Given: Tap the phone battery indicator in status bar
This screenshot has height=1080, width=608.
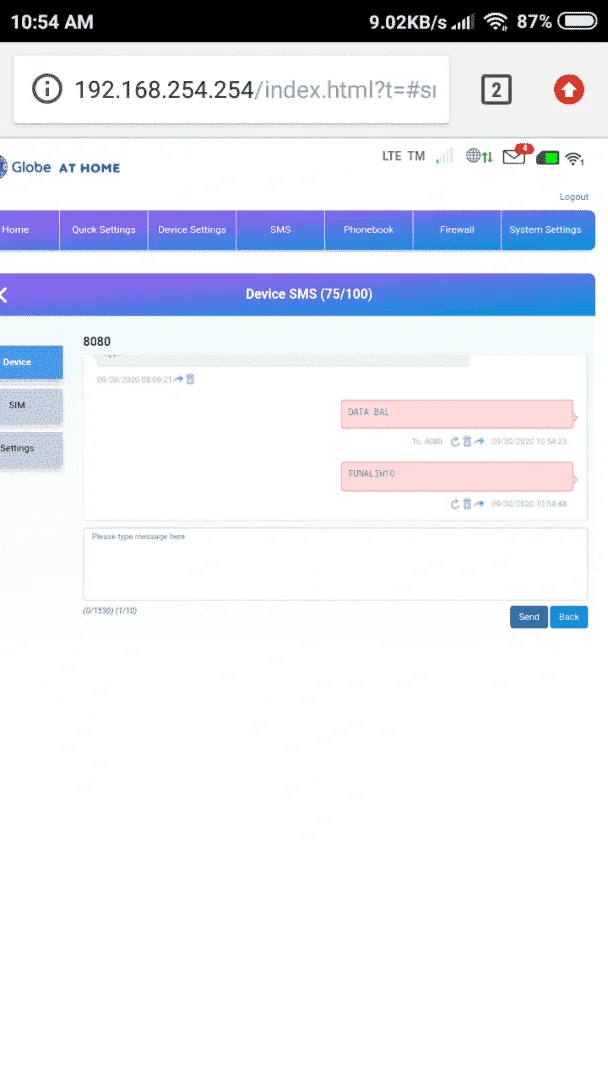Looking at the screenshot, I should point(577,21).
